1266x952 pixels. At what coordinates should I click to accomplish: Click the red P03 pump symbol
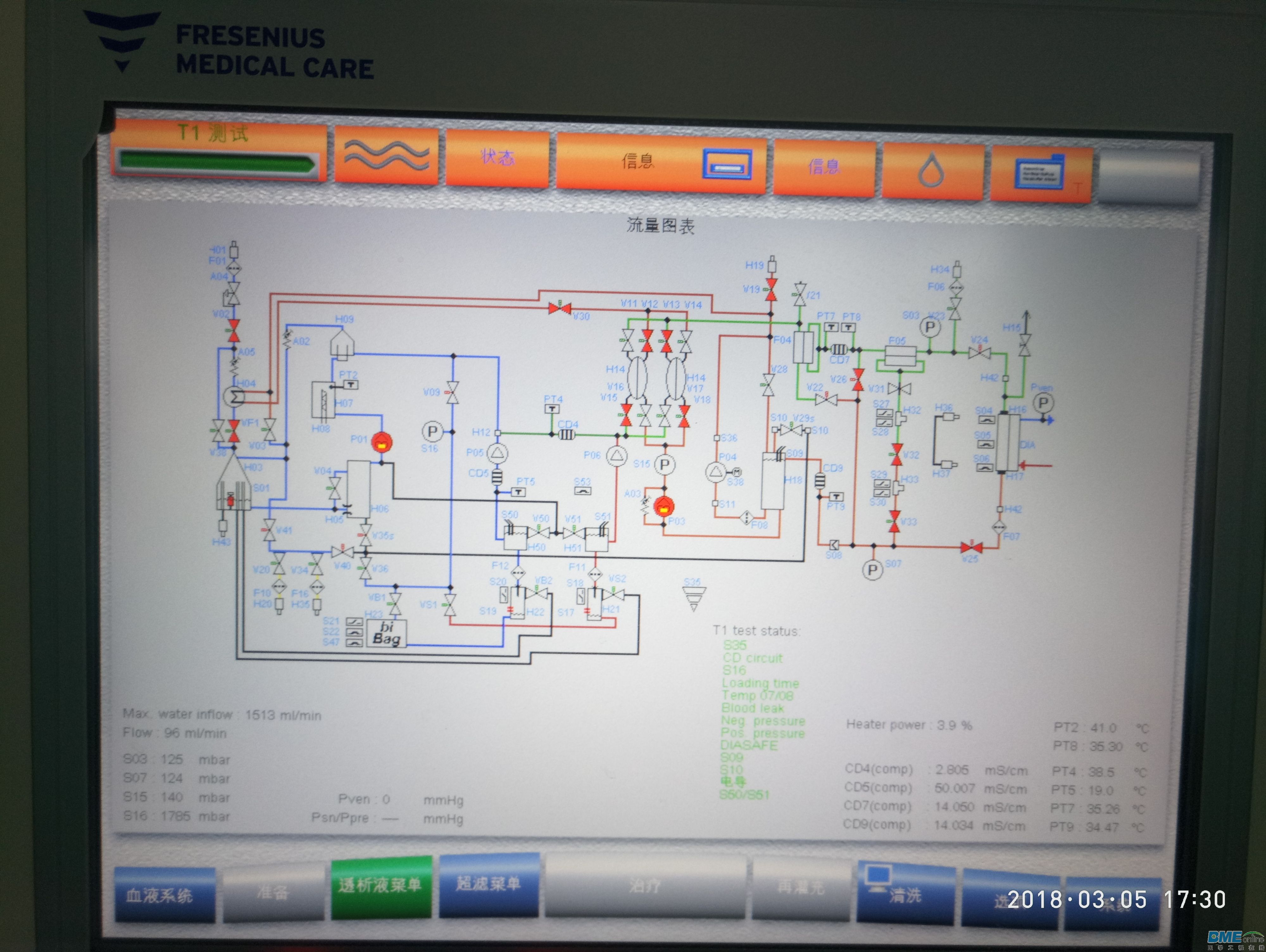point(663,506)
